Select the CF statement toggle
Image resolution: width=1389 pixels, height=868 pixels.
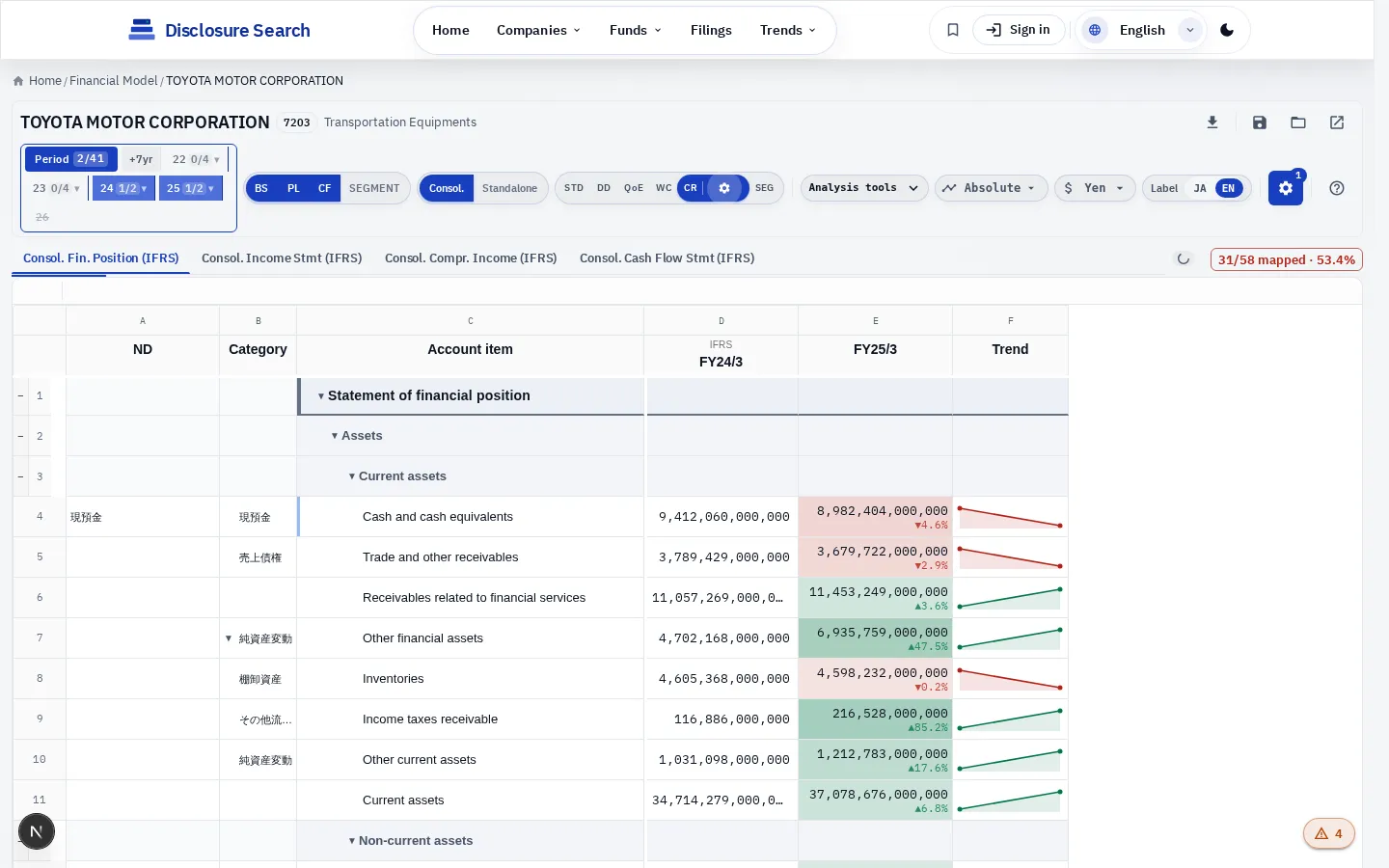click(x=325, y=188)
